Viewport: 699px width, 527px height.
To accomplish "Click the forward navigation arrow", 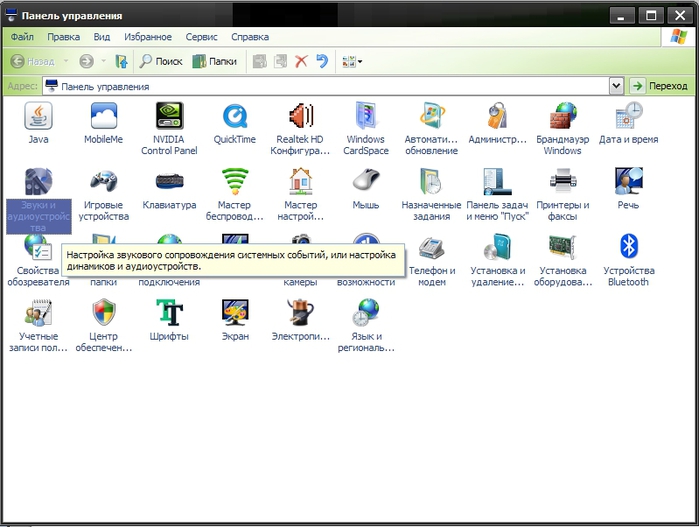I will [x=86, y=61].
